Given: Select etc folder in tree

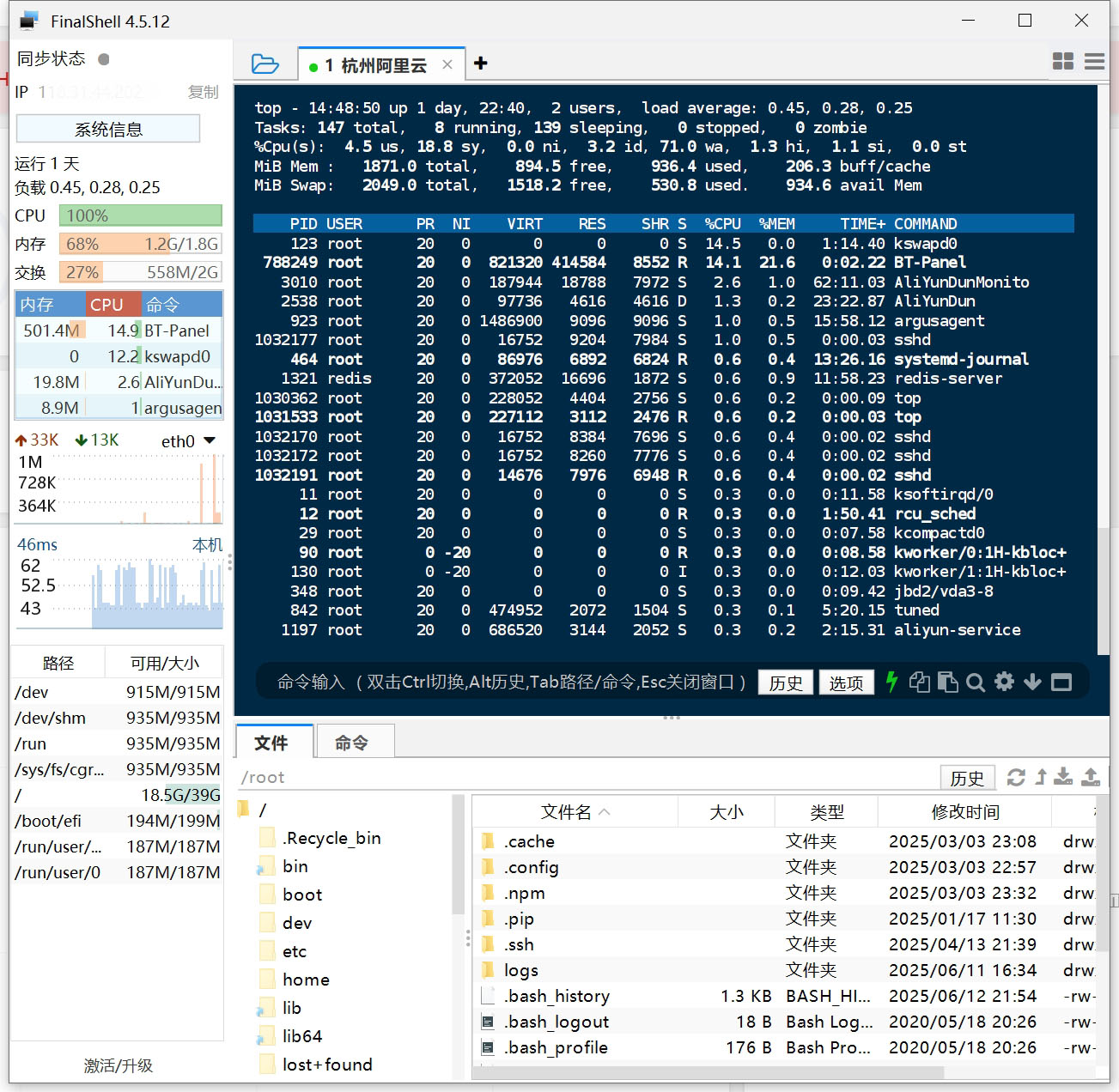Looking at the screenshot, I should pos(295,951).
